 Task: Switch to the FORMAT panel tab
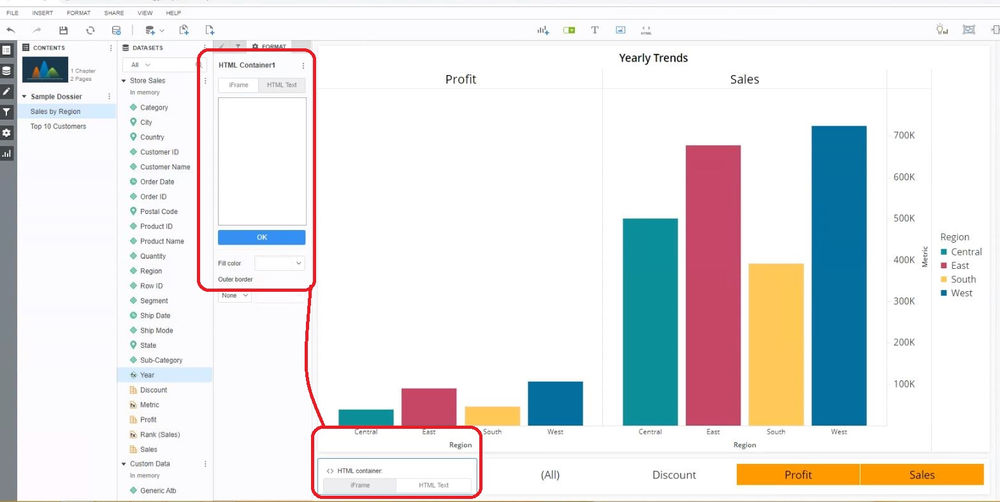click(269, 47)
